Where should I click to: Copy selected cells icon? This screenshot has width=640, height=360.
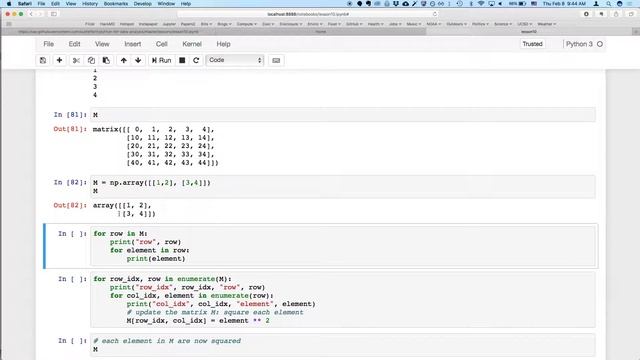pyautogui.click(x=91, y=60)
